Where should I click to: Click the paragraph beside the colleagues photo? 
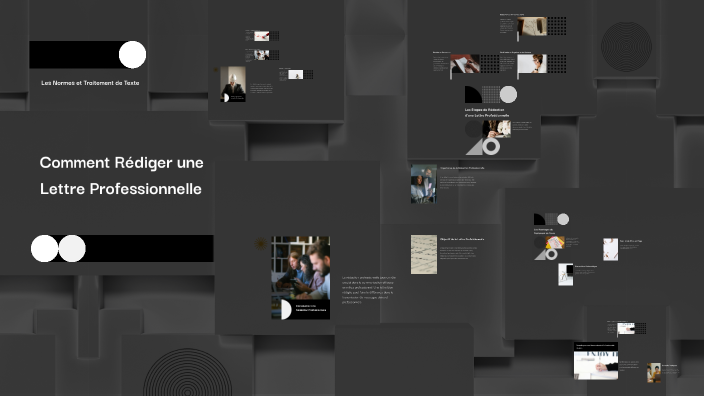(369, 290)
